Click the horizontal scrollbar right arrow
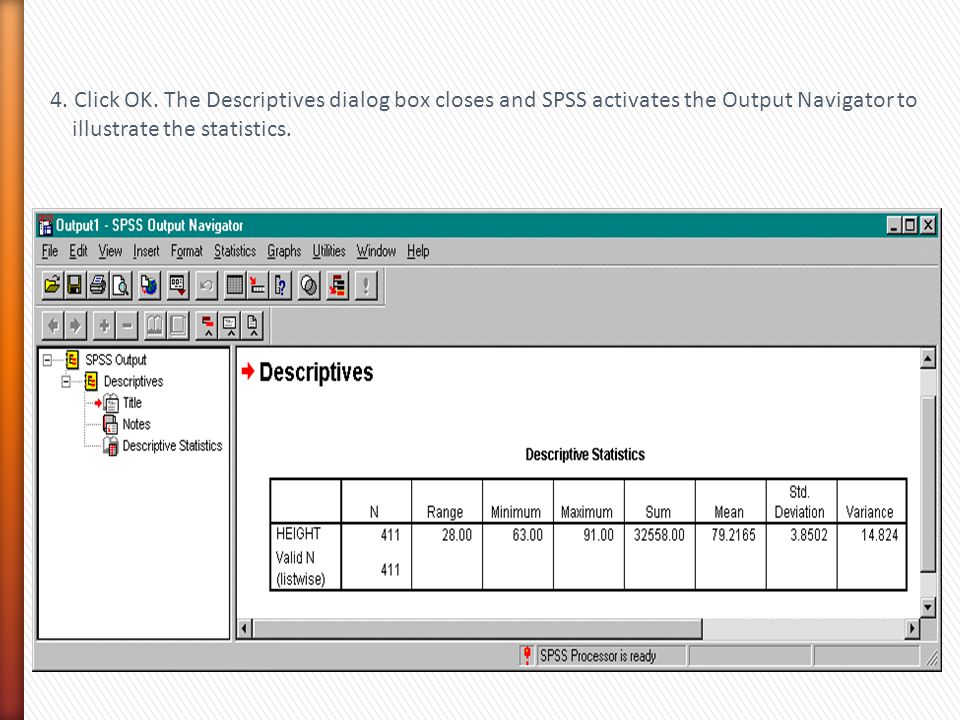Image resolution: width=960 pixels, height=720 pixels. (912, 628)
